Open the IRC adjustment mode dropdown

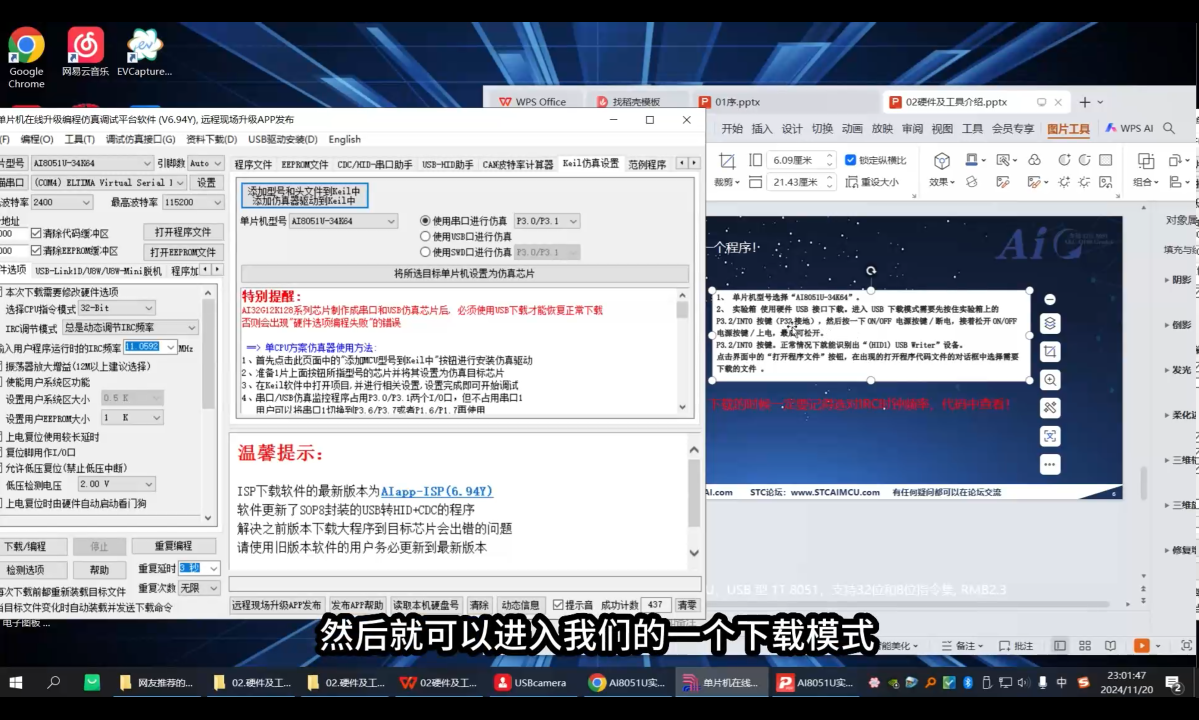130,327
